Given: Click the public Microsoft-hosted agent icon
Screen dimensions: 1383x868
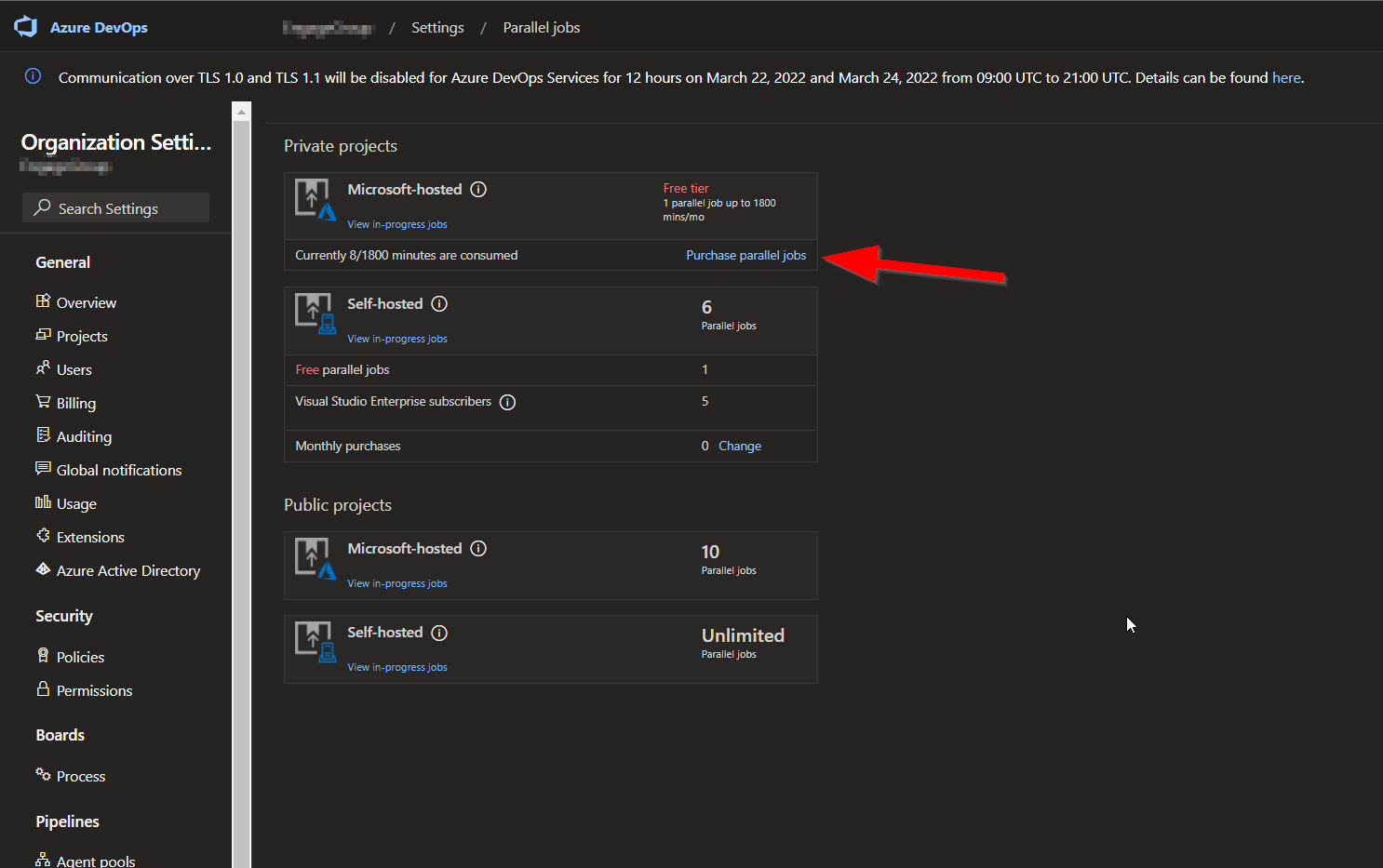Looking at the screenshot, I should coord(316,558).
